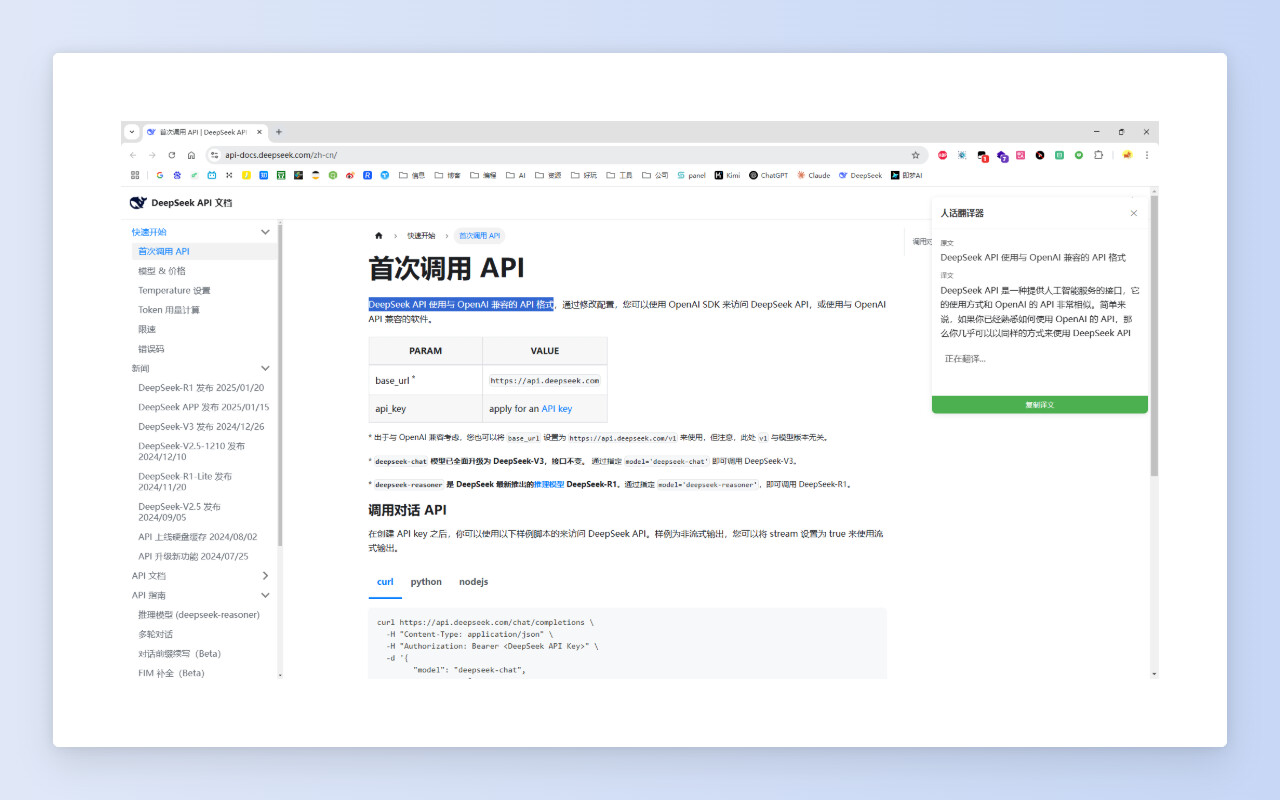Open DeepSeek-V3 发布 2024/12/26 news
Image resolution: width=1280 pixels, height=800 pixels.
point(203,427)
